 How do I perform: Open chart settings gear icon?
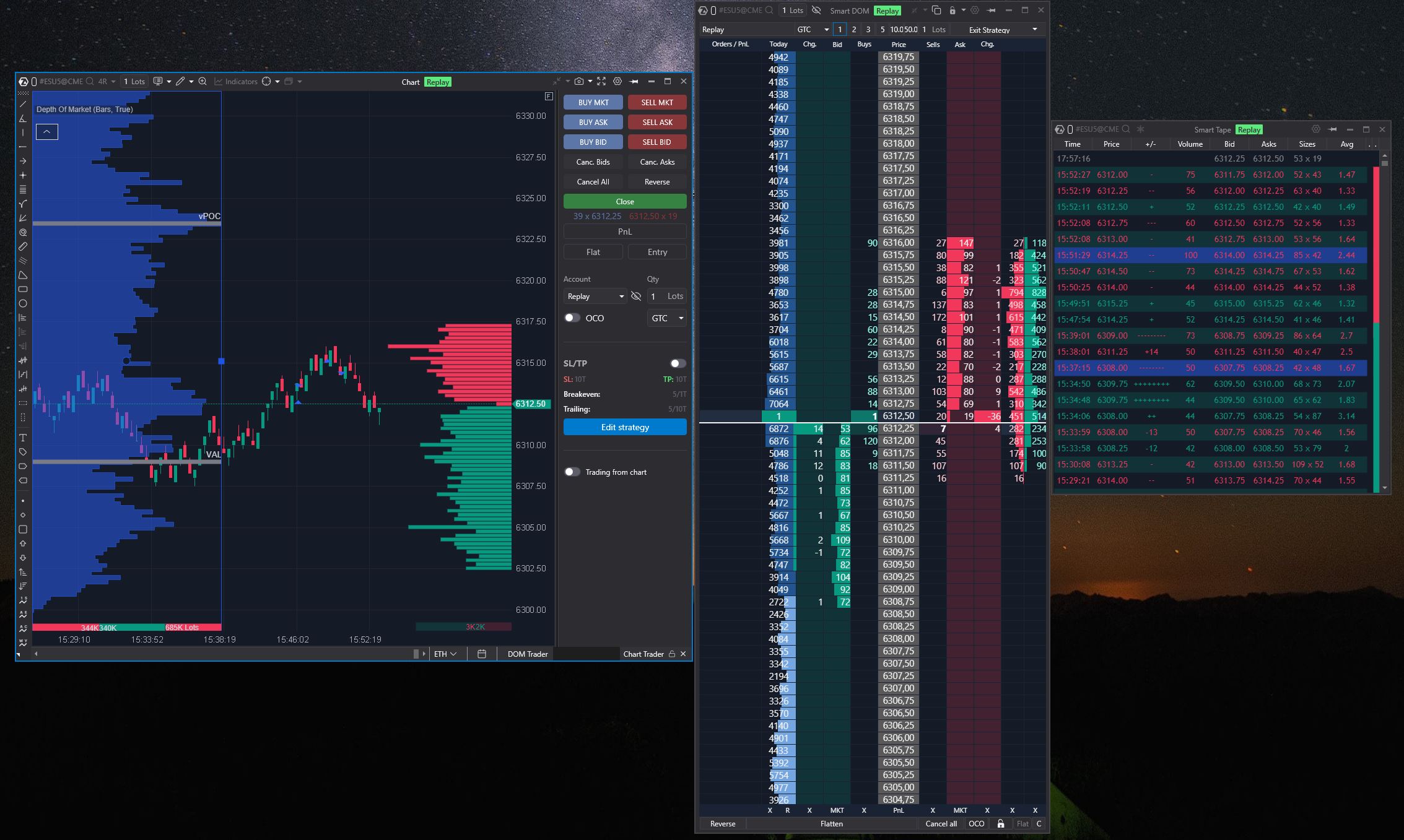(617, 82)
